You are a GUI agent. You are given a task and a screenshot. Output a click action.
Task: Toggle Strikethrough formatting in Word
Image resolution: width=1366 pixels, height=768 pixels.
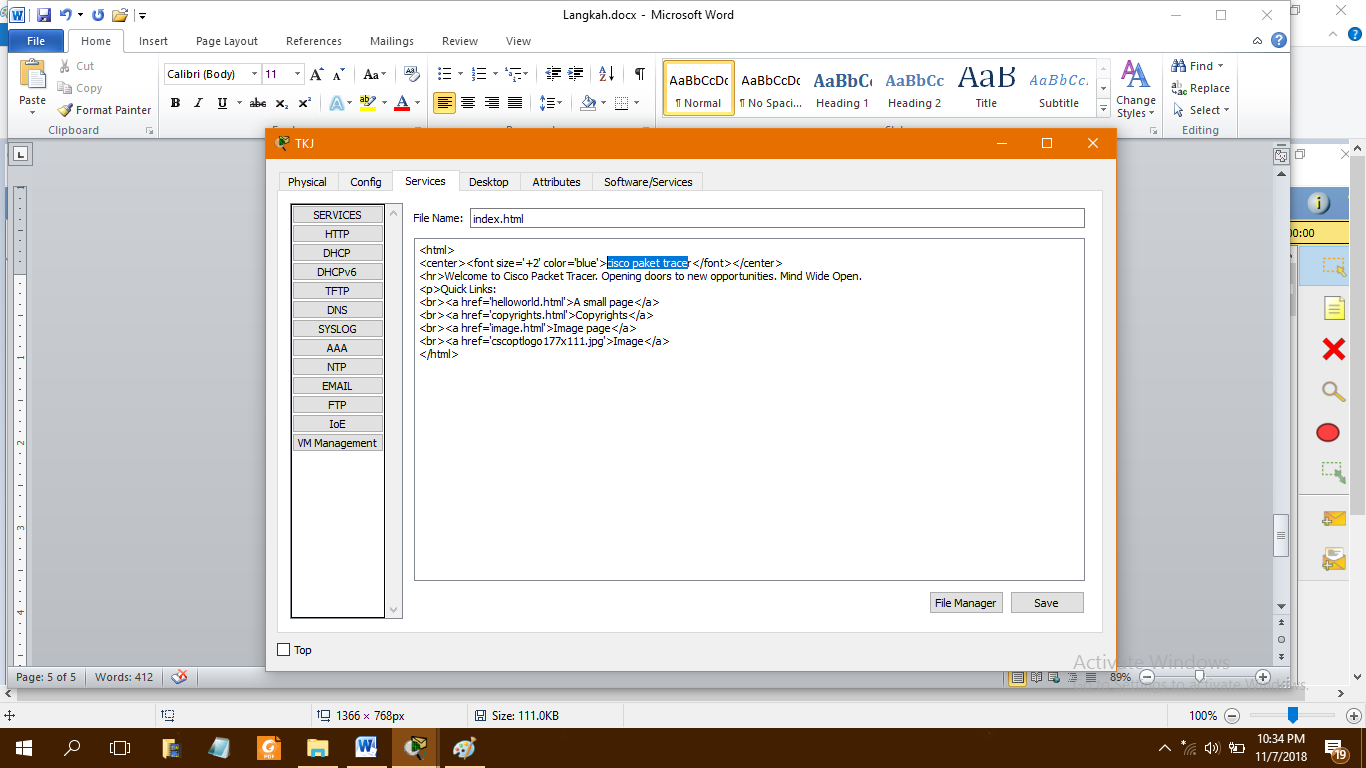coord(258,103)
